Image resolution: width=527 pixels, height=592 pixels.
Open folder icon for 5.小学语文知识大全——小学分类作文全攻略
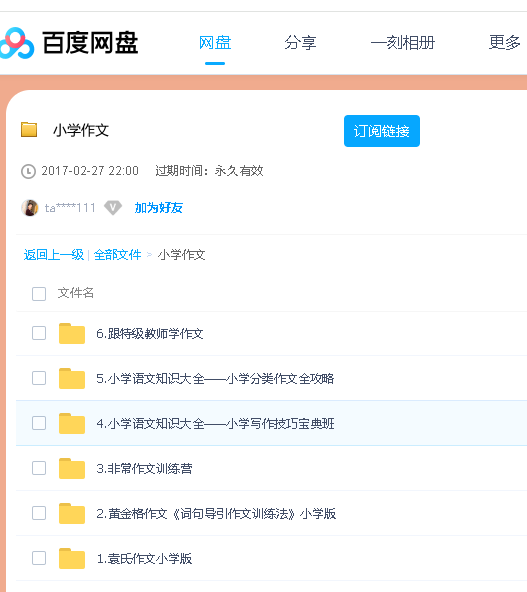pyautogui.click(x=72, y=378)
